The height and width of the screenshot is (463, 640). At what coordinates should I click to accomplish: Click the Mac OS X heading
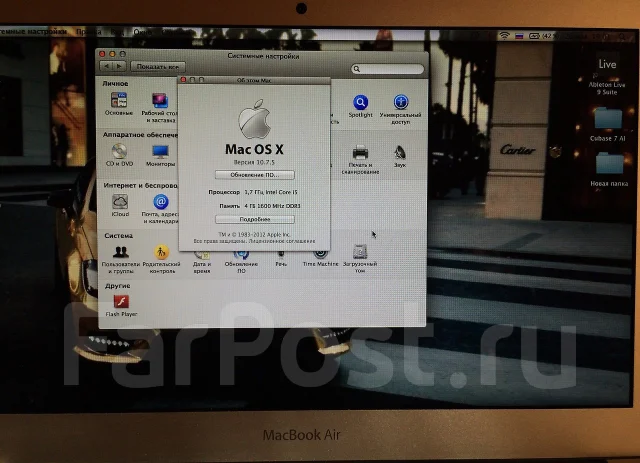click(254, 149)
